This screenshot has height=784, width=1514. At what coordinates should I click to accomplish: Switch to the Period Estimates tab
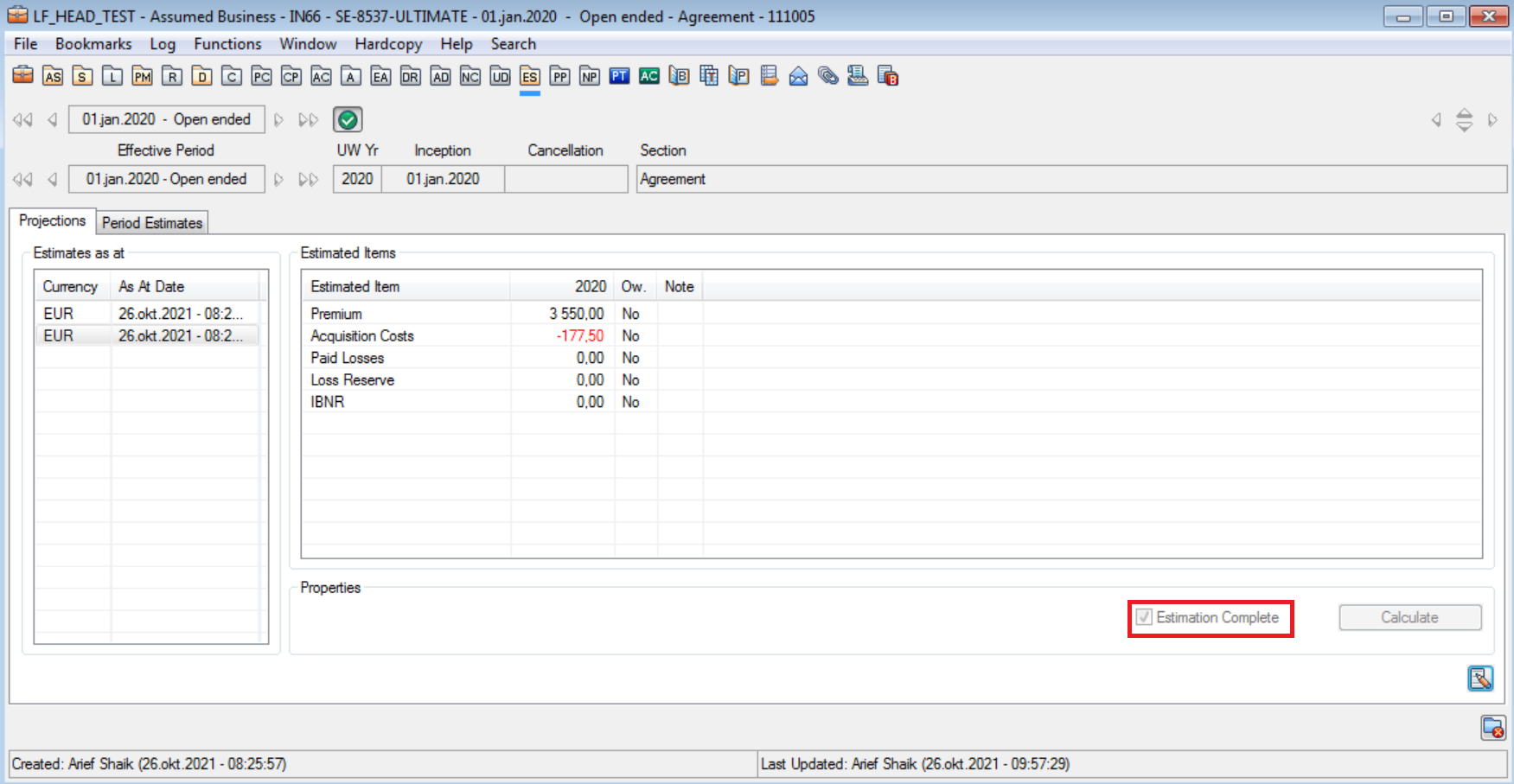pos(152,223)
